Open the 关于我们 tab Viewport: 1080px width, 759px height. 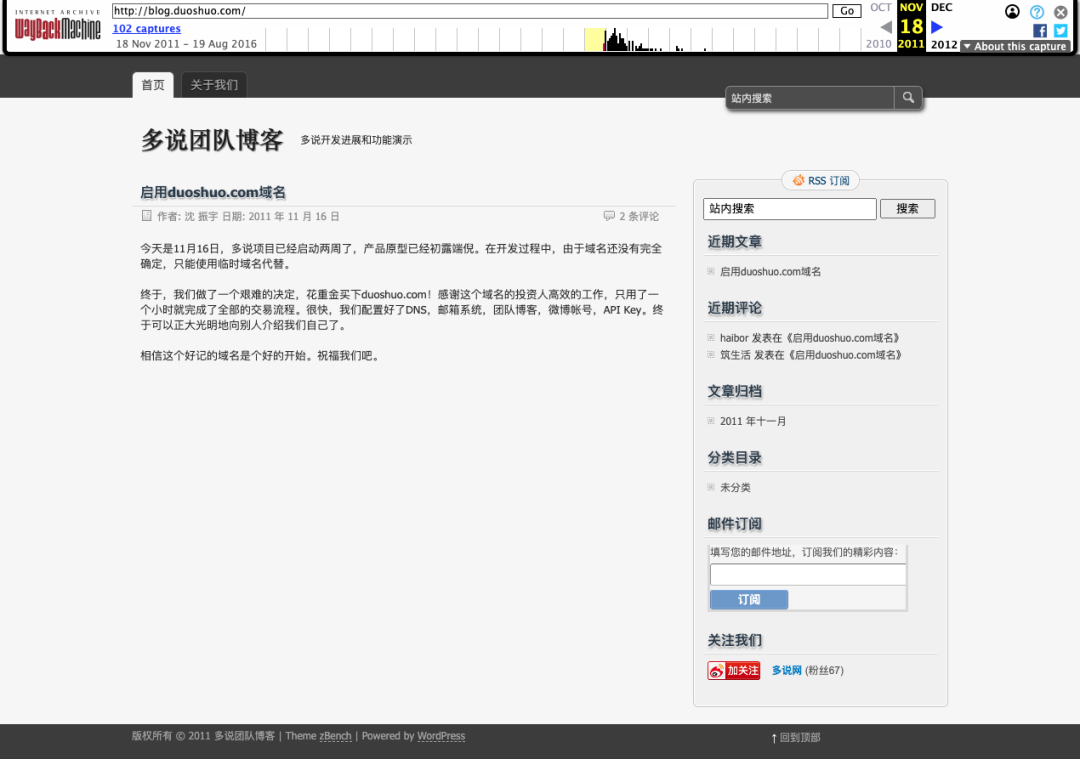[x=214, y=85]
